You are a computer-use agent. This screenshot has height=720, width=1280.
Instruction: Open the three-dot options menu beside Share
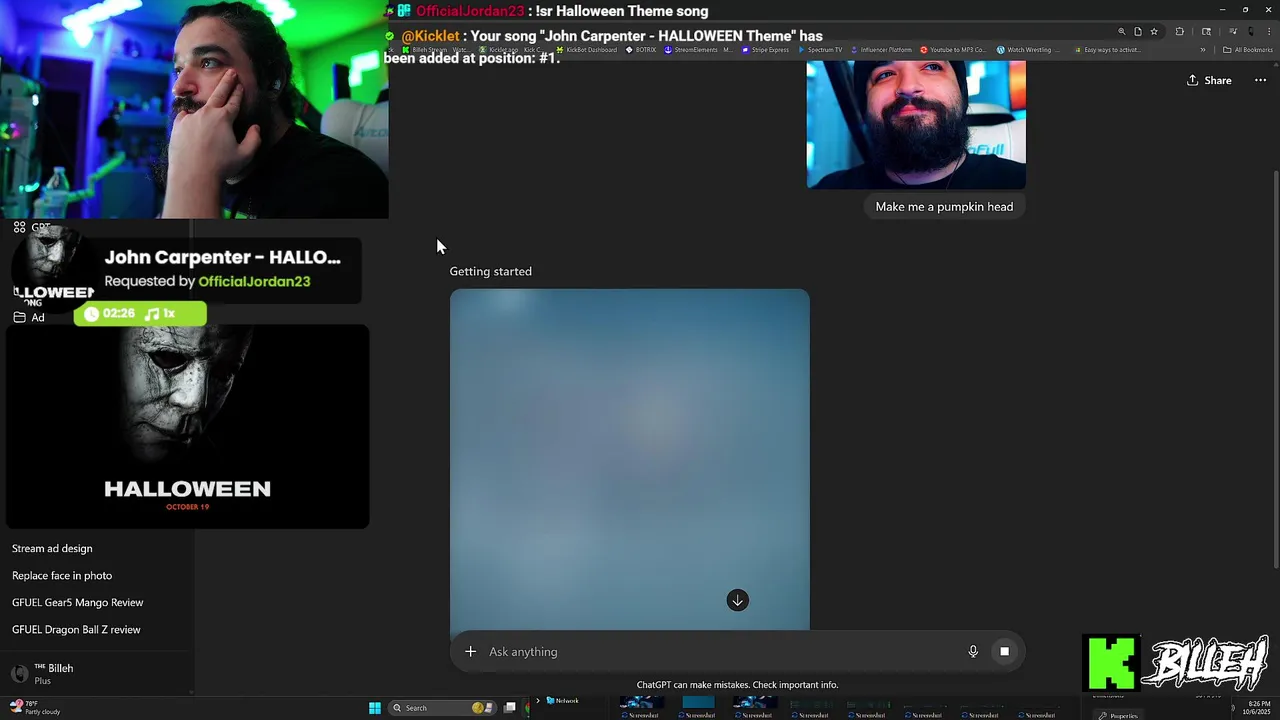tap(1260, 80)
